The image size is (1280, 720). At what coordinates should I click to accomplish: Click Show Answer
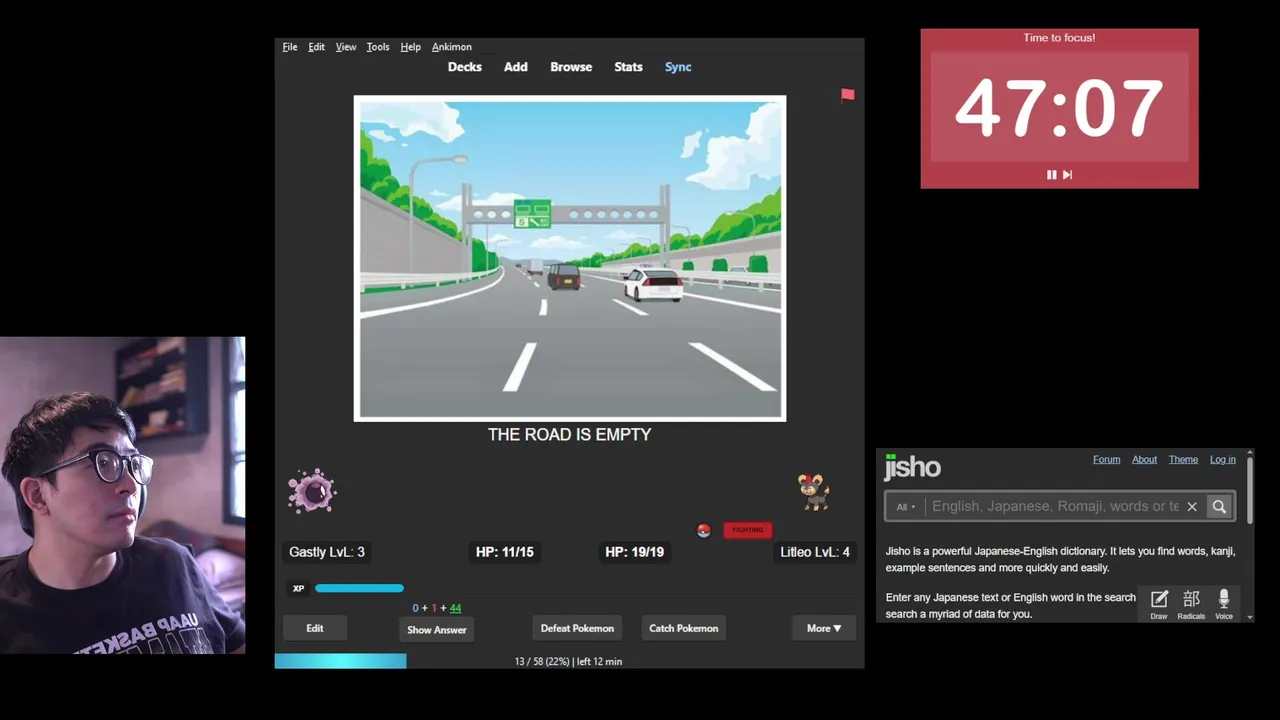pyautogui.click(x=437, y=630)
